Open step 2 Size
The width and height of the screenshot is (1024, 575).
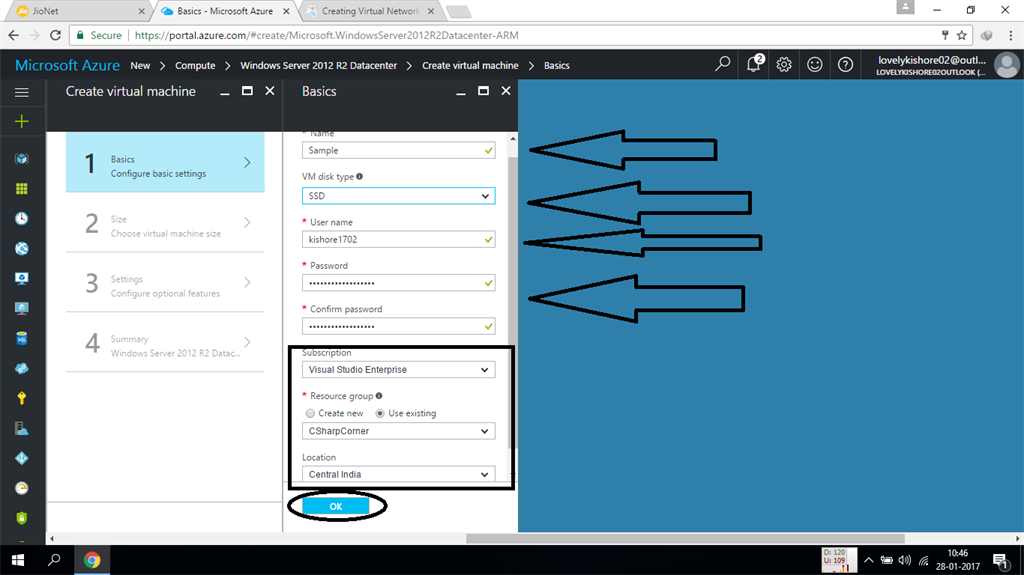pos(165,222)
